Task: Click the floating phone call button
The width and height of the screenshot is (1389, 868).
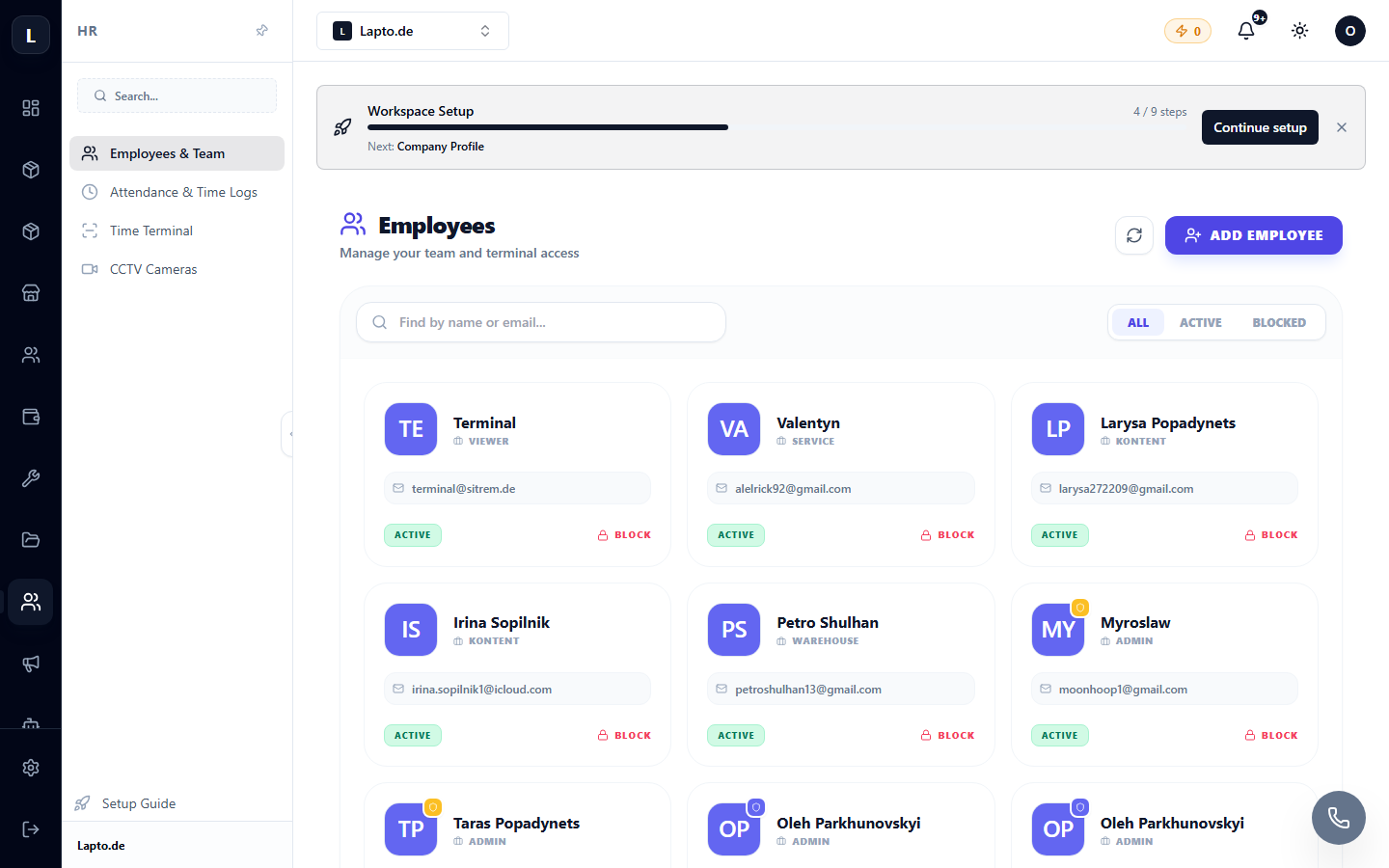Action: click(1339, 818)
